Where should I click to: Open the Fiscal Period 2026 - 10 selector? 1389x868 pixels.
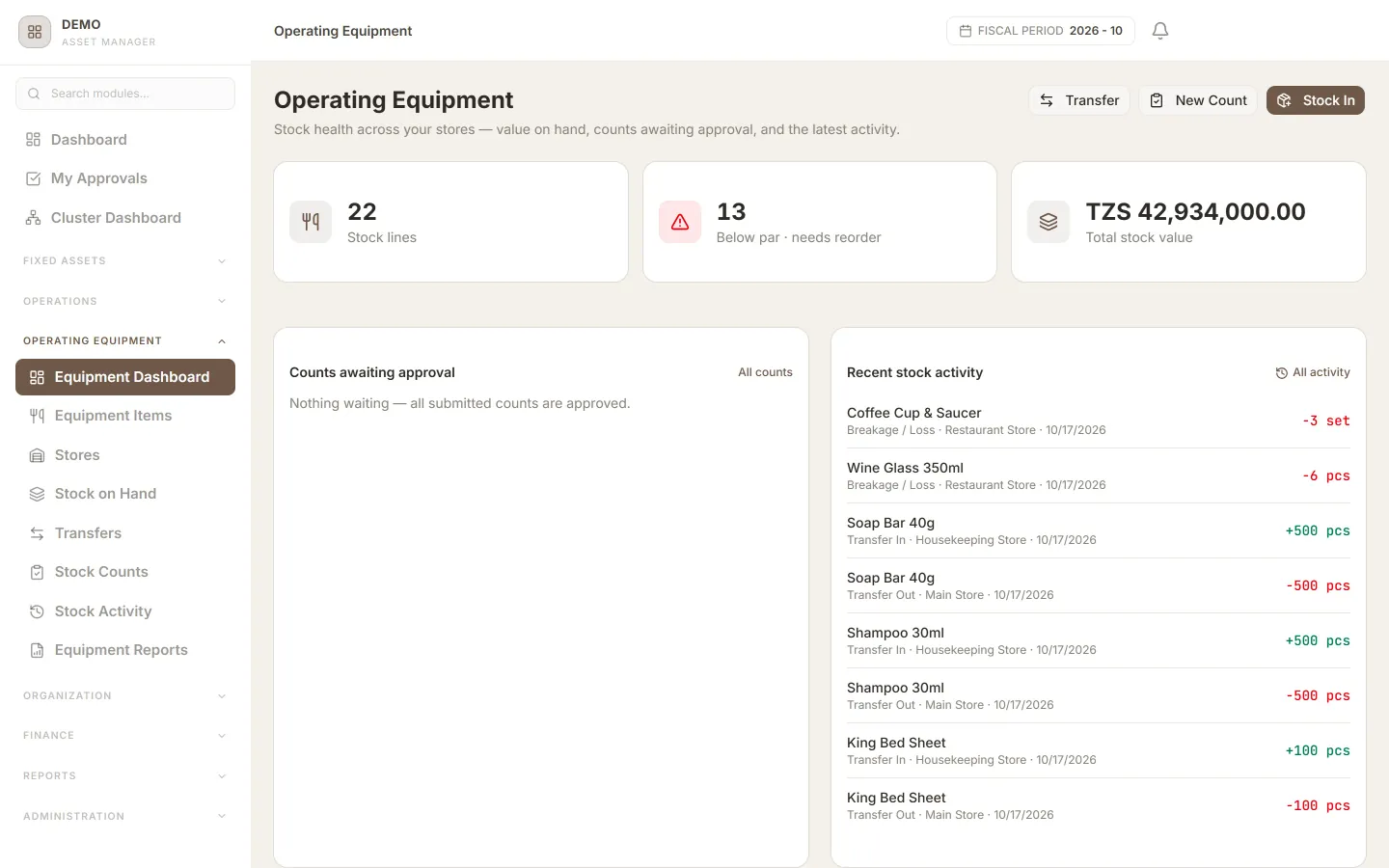(1041, 31)
